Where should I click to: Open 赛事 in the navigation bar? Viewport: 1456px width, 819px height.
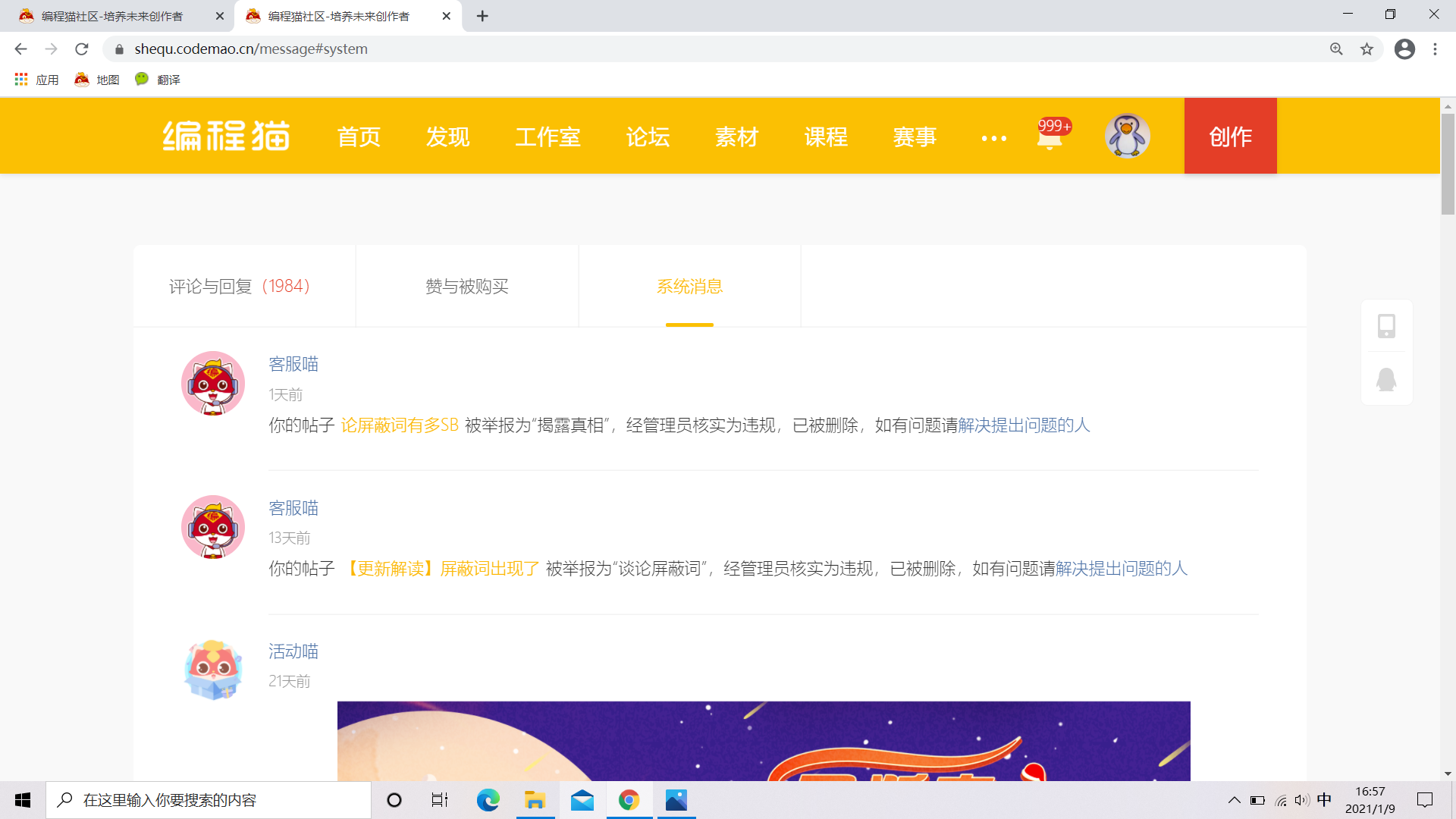pos(915,136)
